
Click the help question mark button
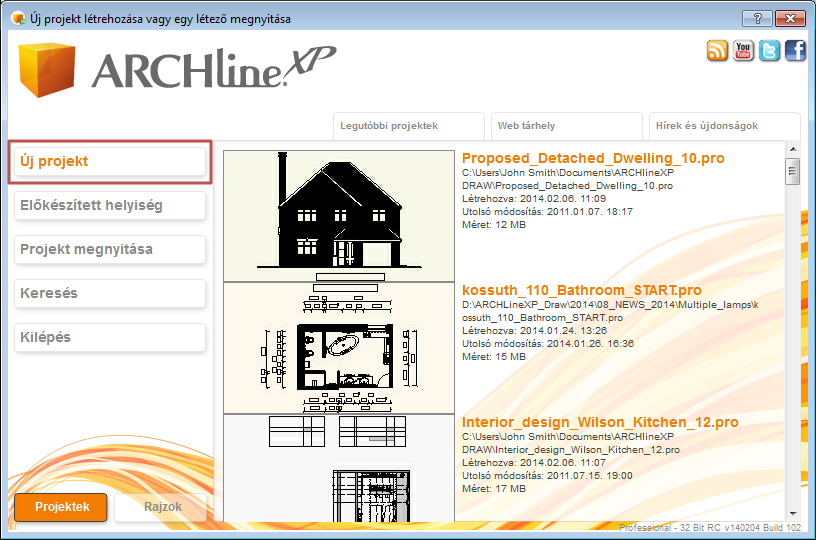coord(757,19)
